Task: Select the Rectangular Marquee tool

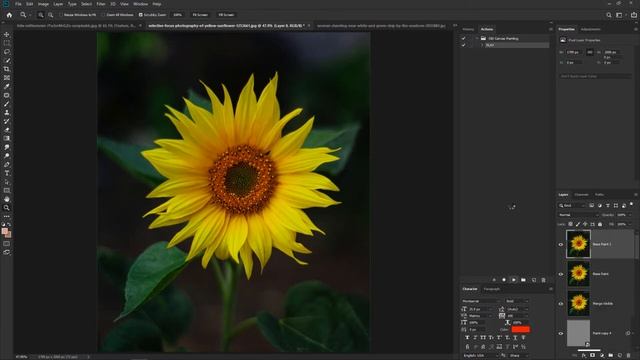Action: point(7,43)
